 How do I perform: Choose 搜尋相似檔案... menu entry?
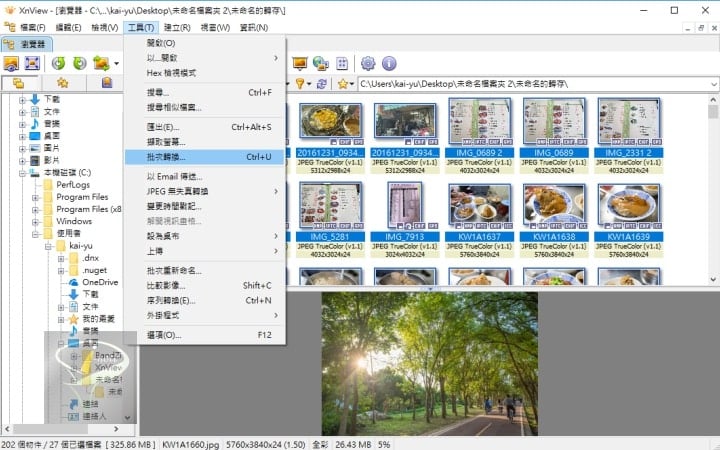[205, 107]
